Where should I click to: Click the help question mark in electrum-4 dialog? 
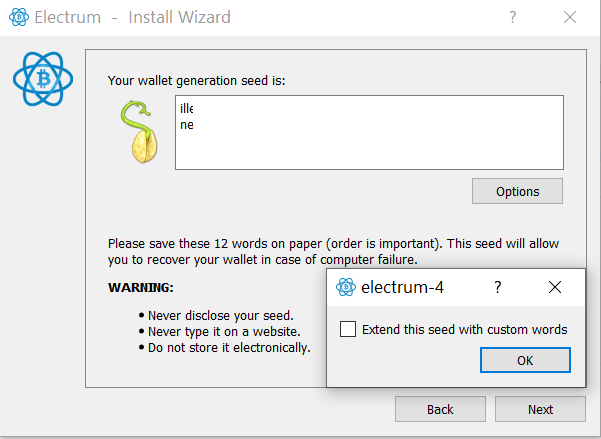tap(498, 287)
